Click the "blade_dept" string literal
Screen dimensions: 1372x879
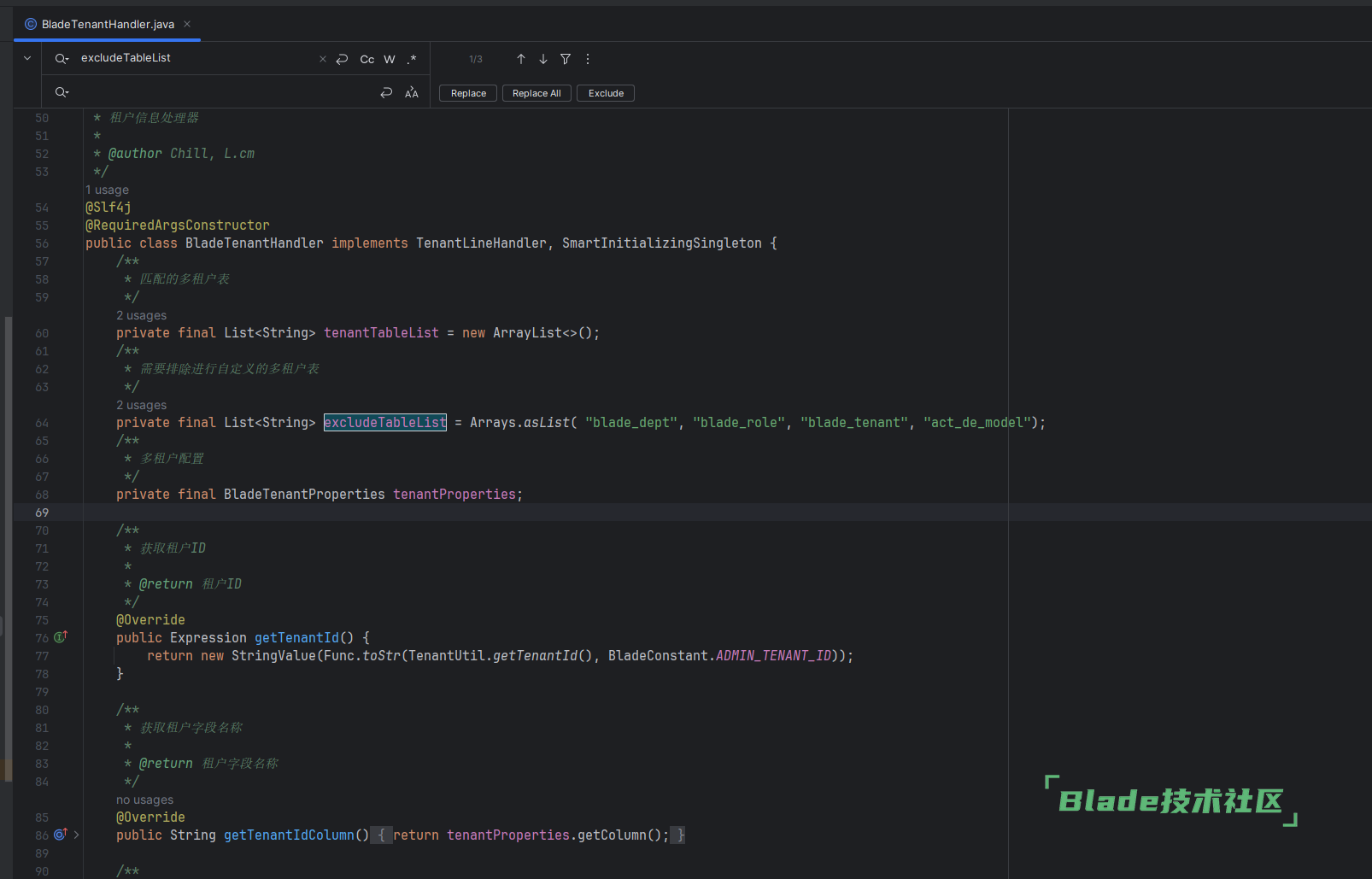click(631, 423)
